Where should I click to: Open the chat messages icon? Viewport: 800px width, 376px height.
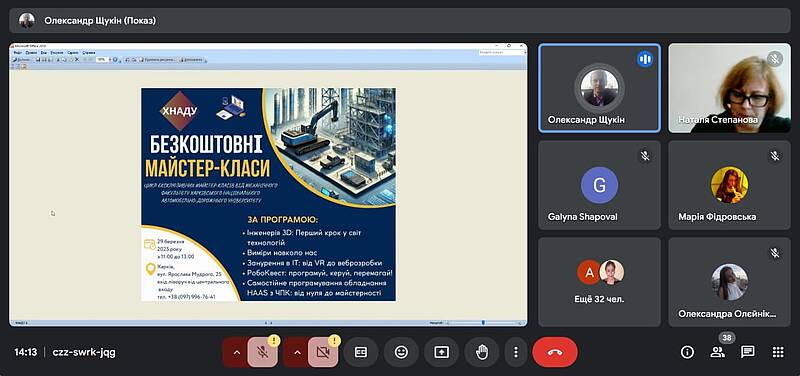pyautogui.click(x=748, y=352)
